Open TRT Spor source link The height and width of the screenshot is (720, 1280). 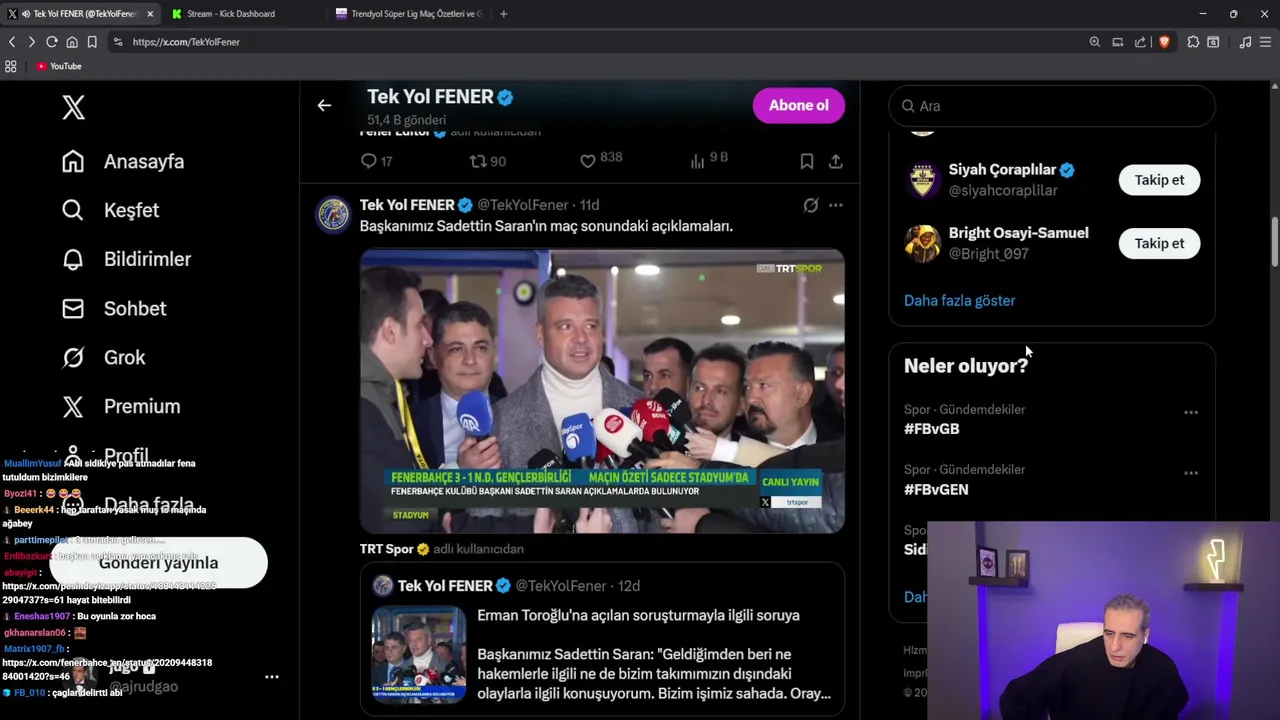coord(386,549)
